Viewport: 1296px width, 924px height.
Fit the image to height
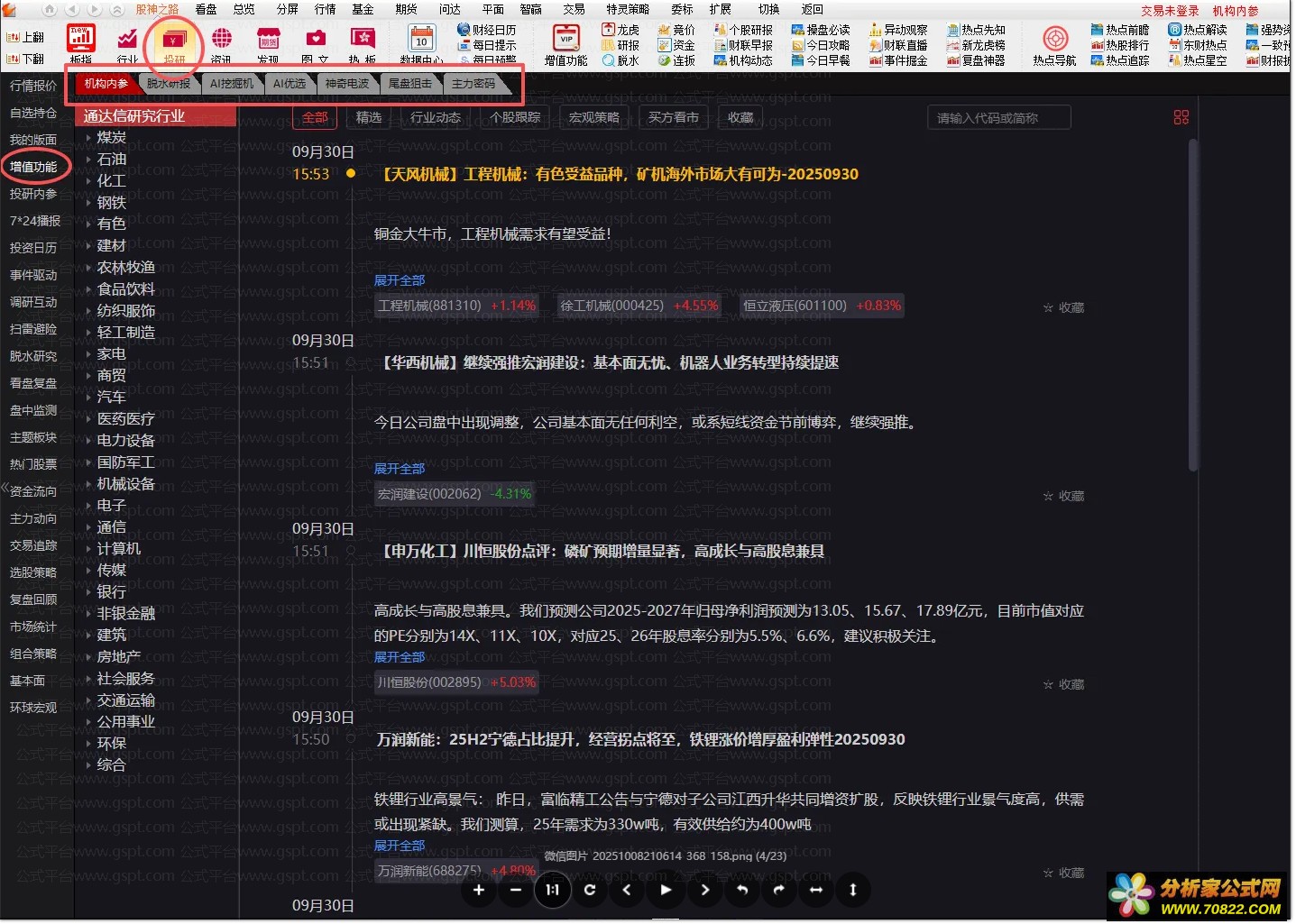(x=853, y=890)
